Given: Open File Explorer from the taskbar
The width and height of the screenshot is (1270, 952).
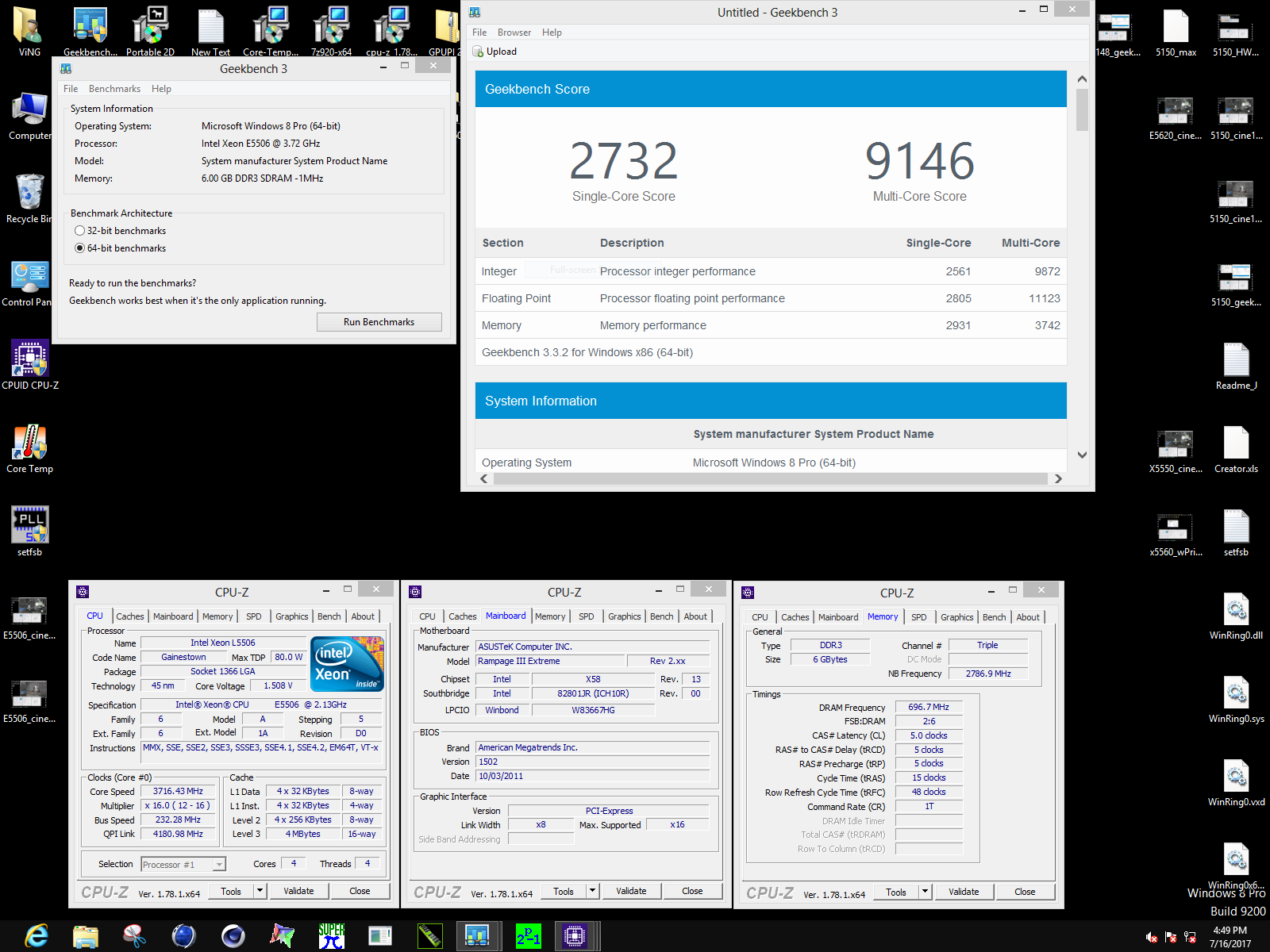Looking at the screenshot, I should [x=85, y=936].
